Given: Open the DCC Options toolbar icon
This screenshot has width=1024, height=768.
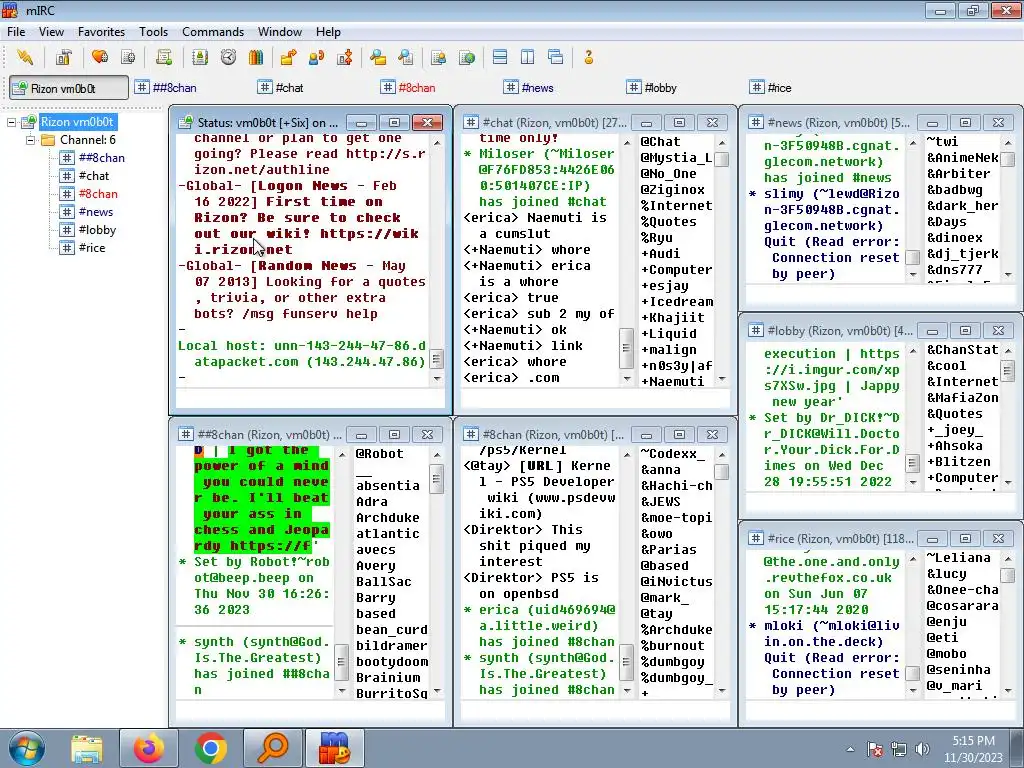Looking at the screenshot, I should (x=345, y=57).
